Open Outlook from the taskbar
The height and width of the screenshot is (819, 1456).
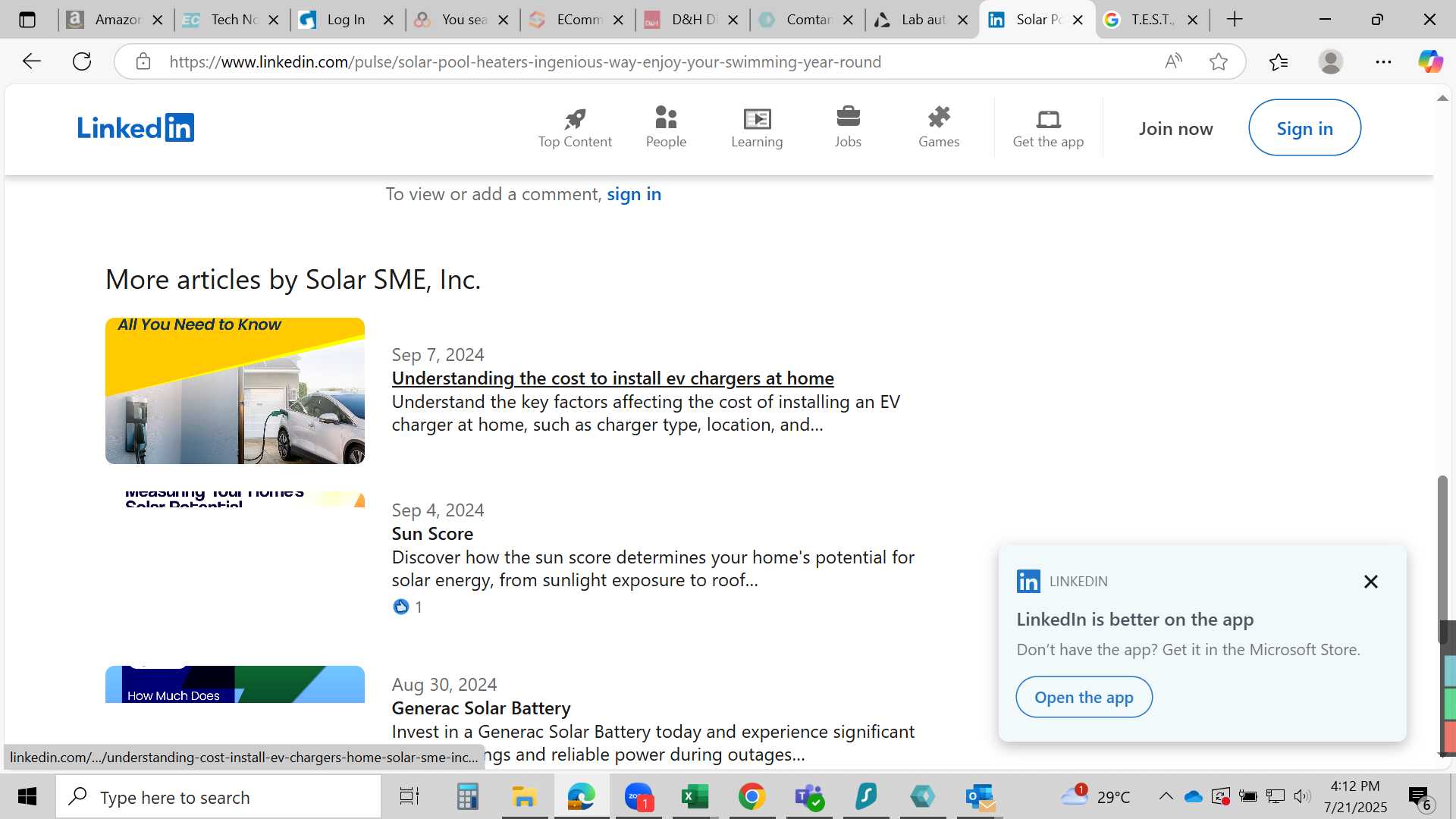[x=980, y=797]
